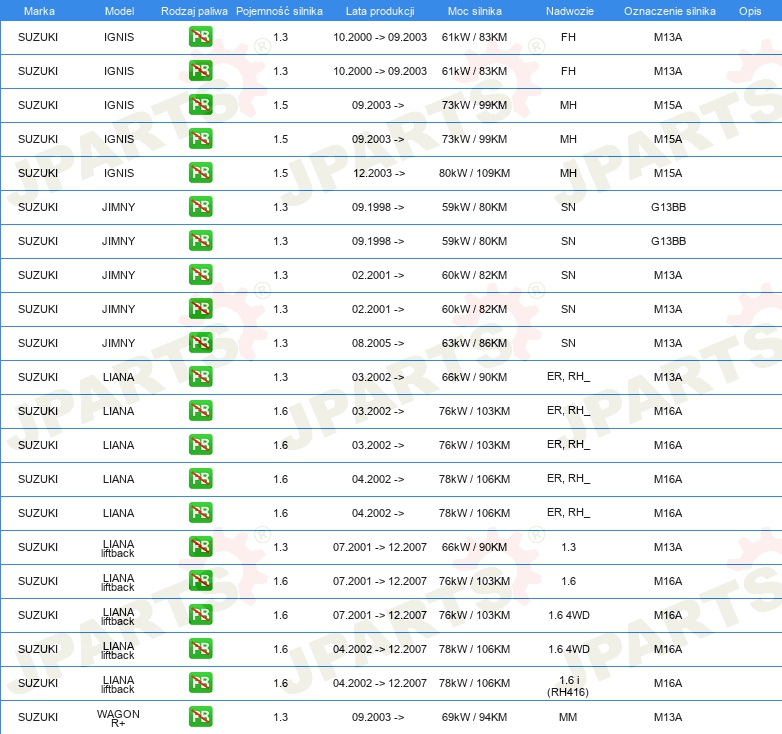Image resolution: width=782 pixels, height=734 pixels.
Task: Select the SN body cell in the 63kW / 86KM row
Action: (568, 343)
